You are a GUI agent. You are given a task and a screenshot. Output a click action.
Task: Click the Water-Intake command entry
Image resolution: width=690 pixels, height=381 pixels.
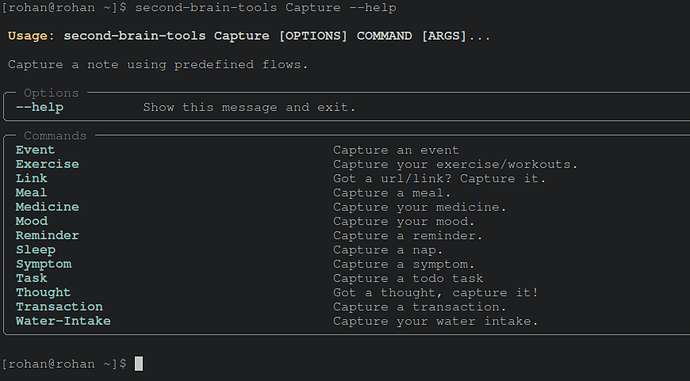click(63, 321)
